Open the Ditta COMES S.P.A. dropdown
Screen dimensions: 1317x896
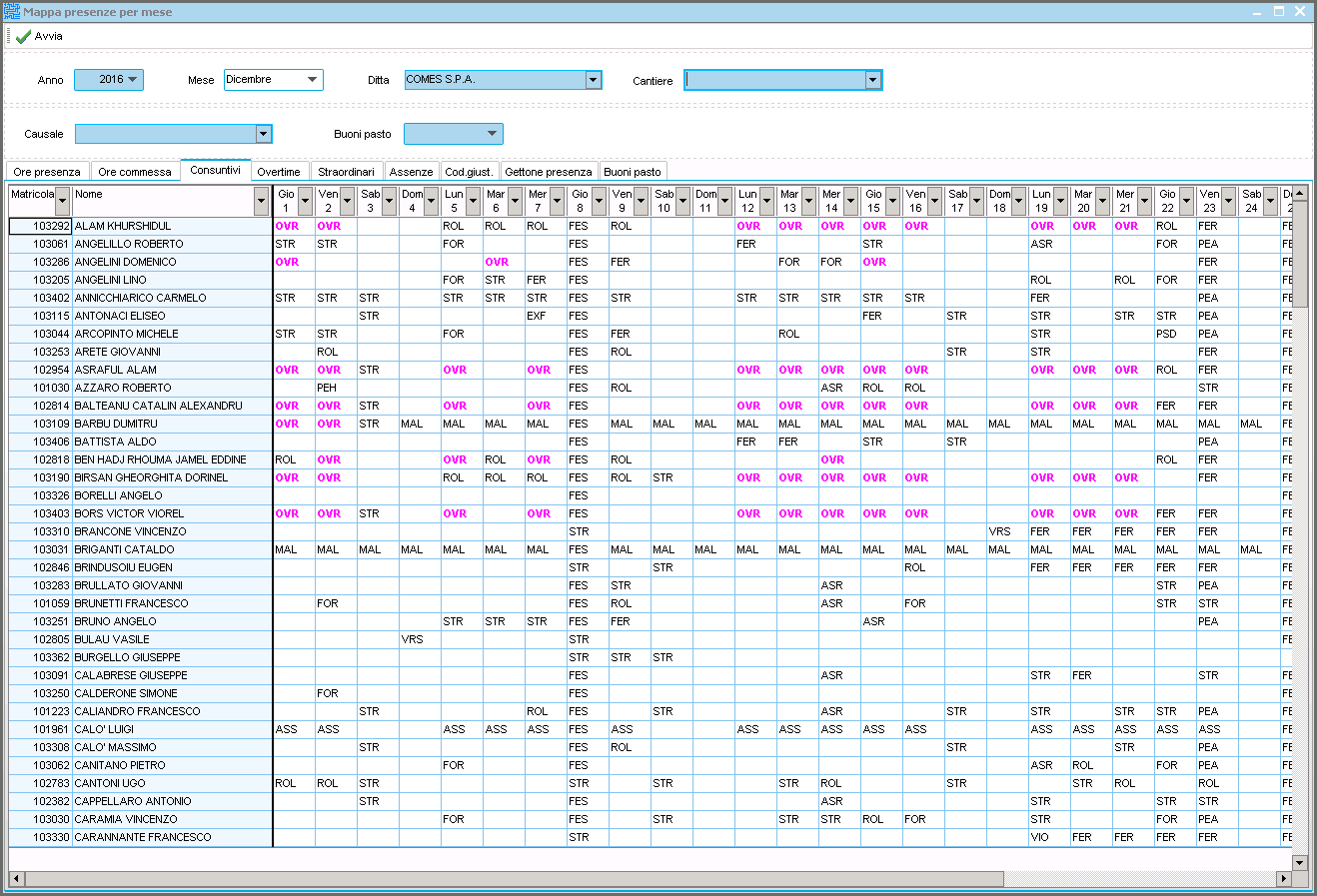pyautogui.click(x=594, y=80)
